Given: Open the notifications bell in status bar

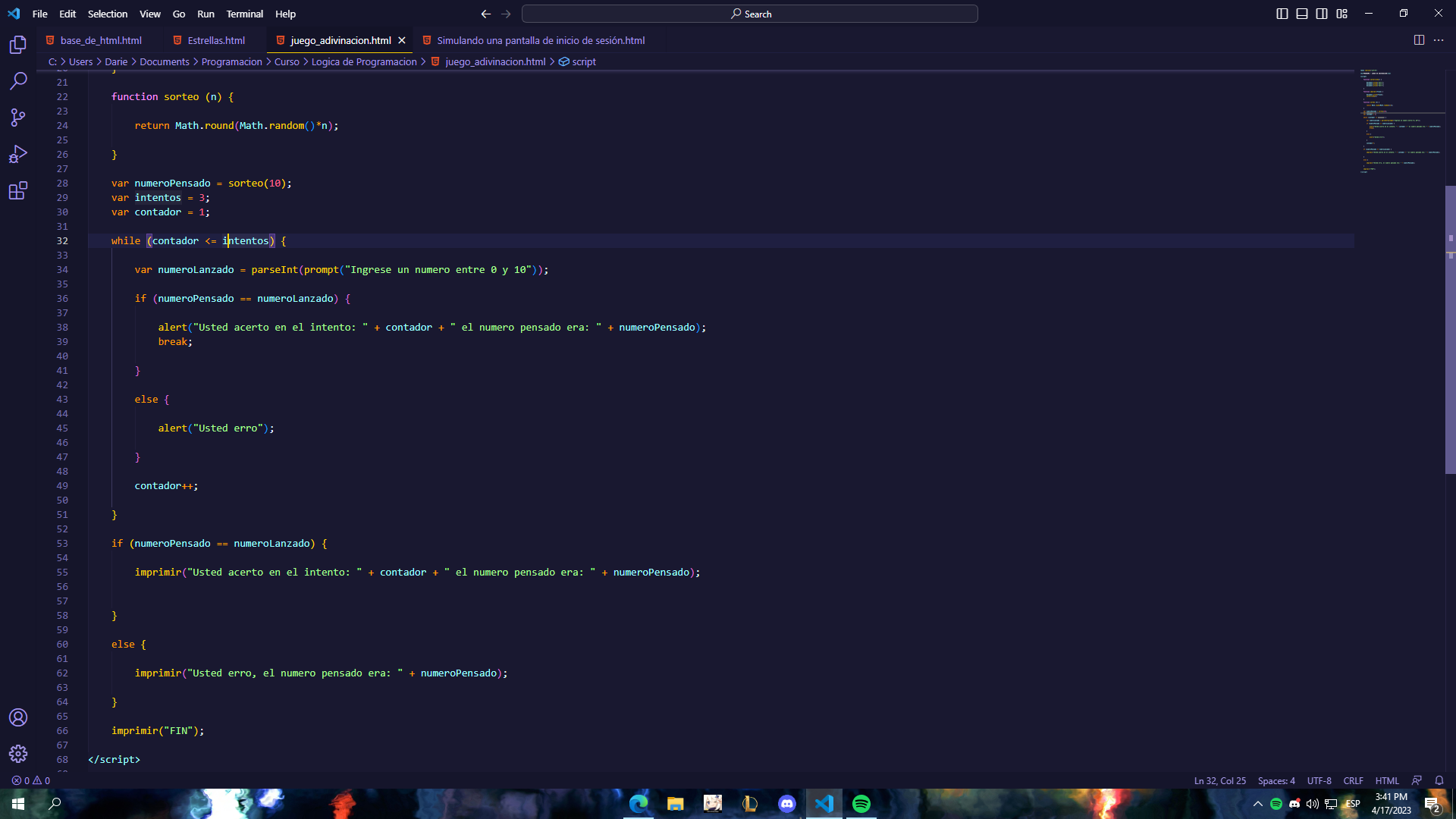Looking at the screenshot, I should click(1439, 780).
